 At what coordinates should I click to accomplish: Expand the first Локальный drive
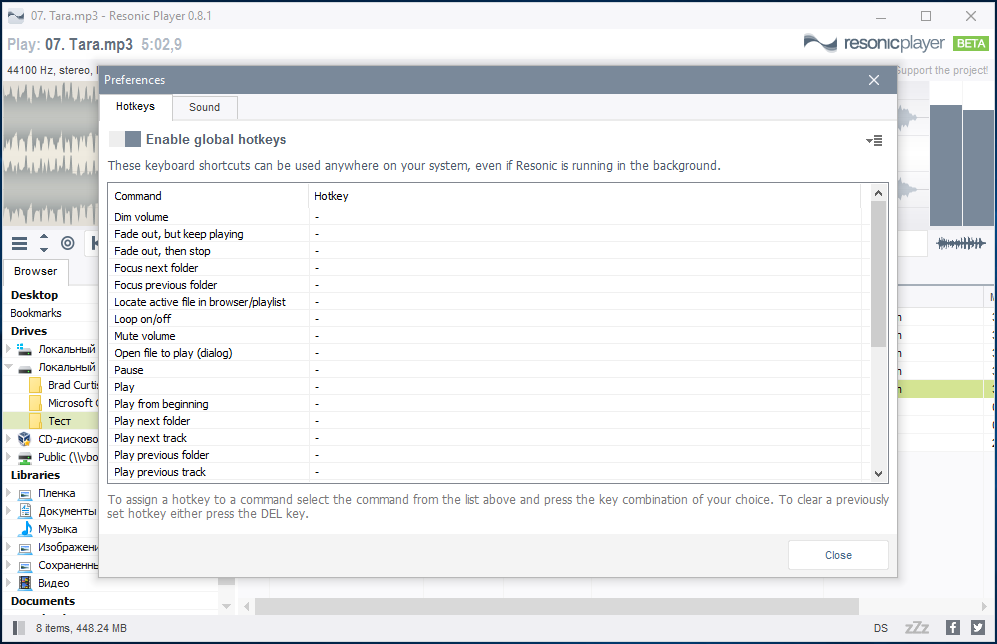pyautogui.click(x=8, y=348)
